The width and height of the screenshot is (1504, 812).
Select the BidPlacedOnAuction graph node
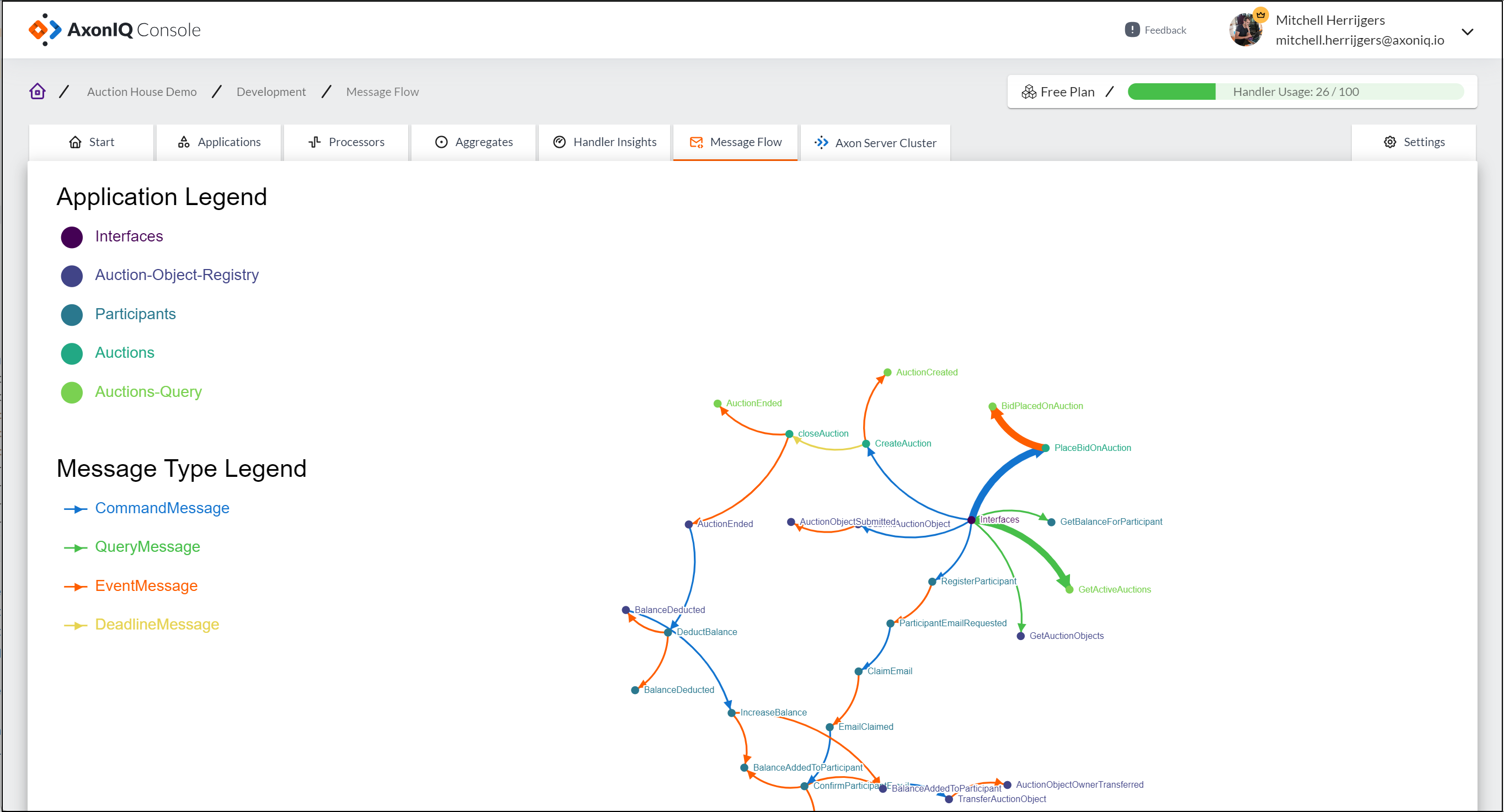coord(992,406)
